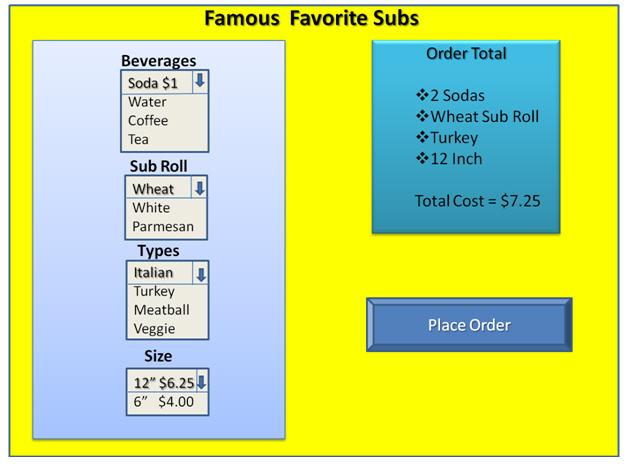Click the Total Cost text in Order Total
Image resolution: width=627 pixels, height=467 pixels.
pos(477,200)
